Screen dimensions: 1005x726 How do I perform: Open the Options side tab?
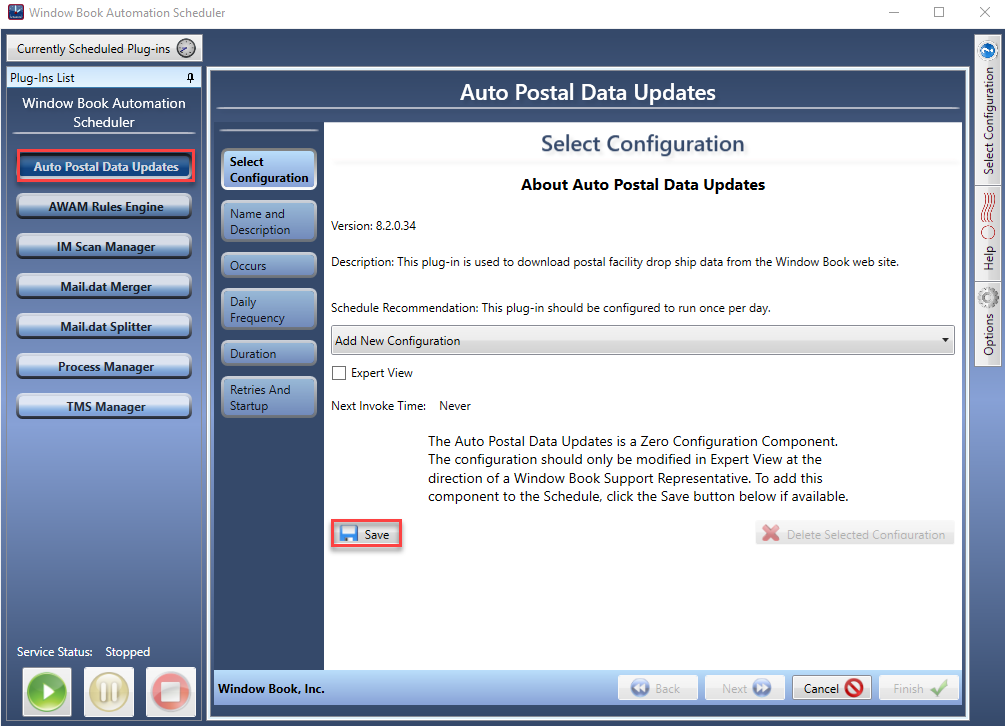pos(988,324)
